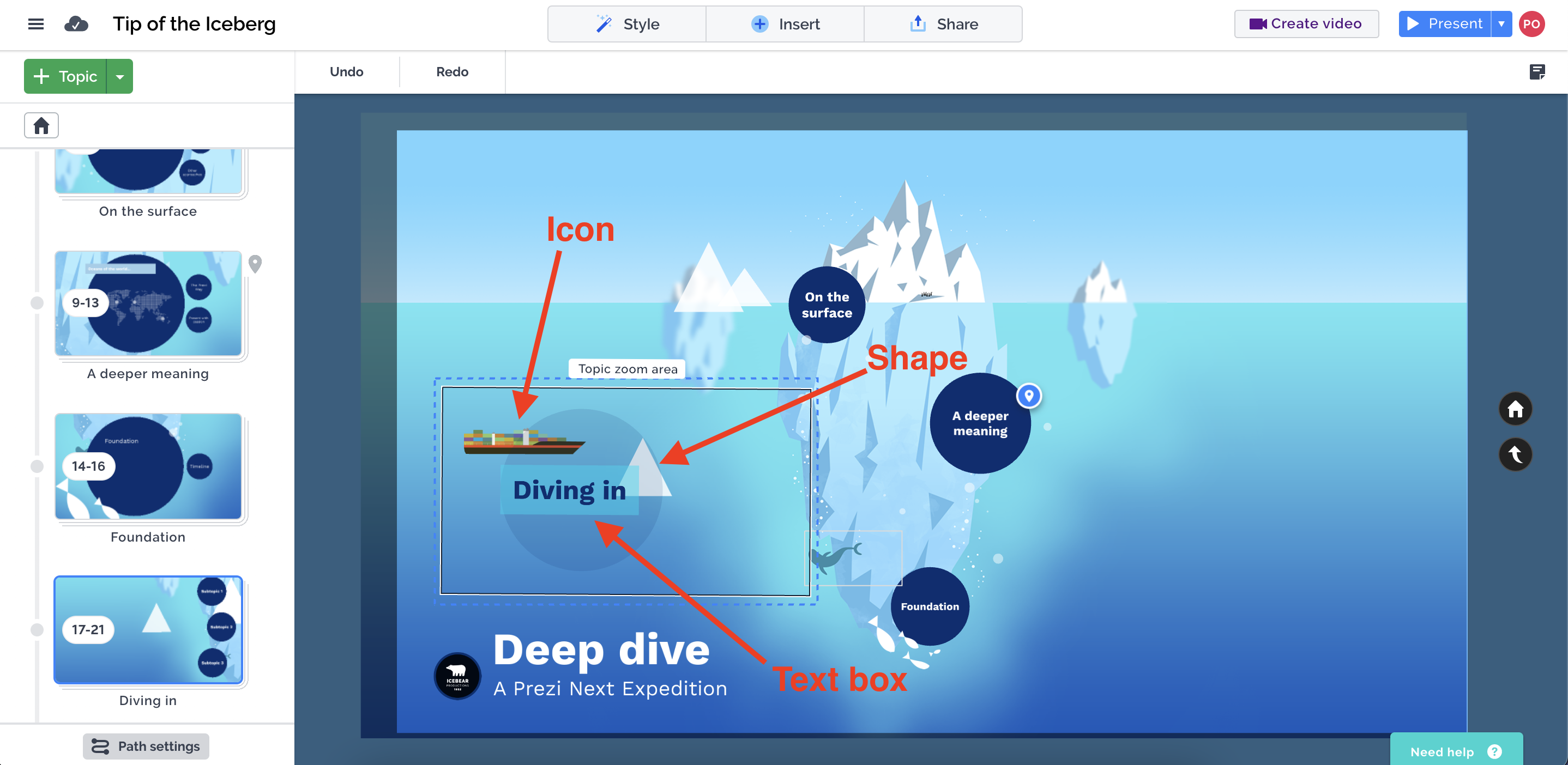This screenshot has height=765, width=1568.
Task: Open the hamburger main menu
Action: click(x=36, y=24)
